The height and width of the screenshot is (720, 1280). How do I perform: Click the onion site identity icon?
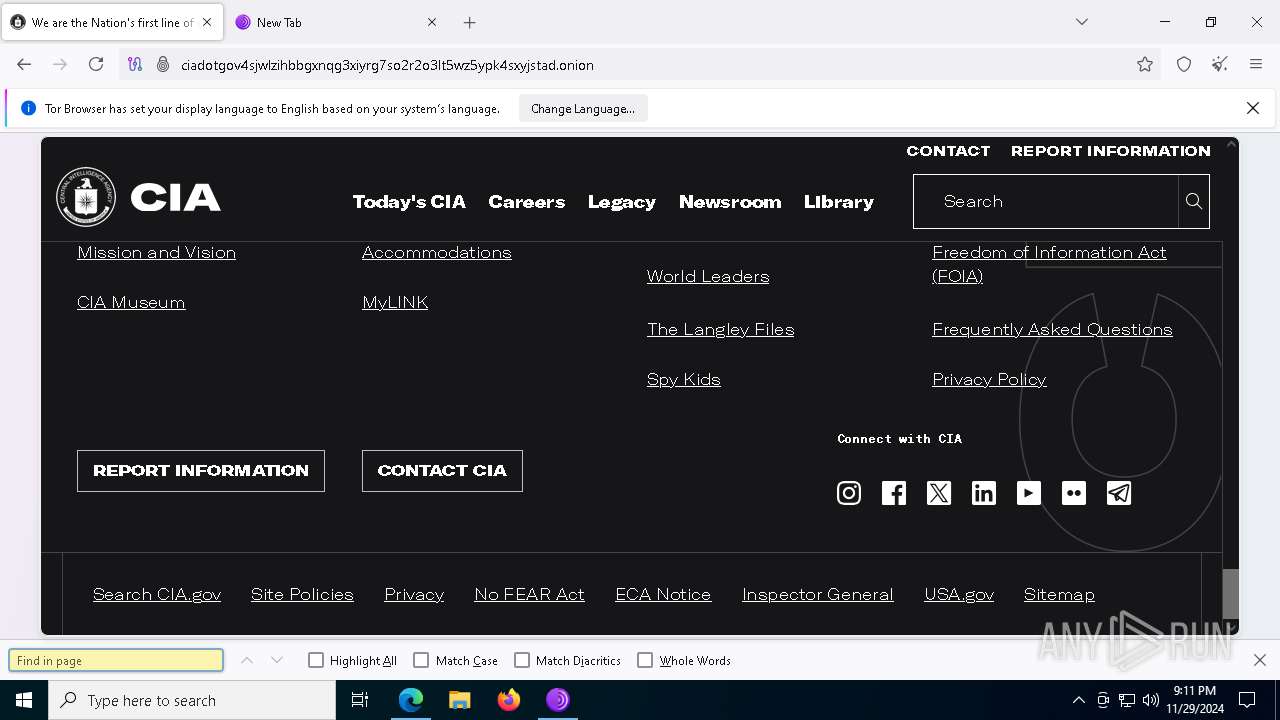(x=163, y=64)
